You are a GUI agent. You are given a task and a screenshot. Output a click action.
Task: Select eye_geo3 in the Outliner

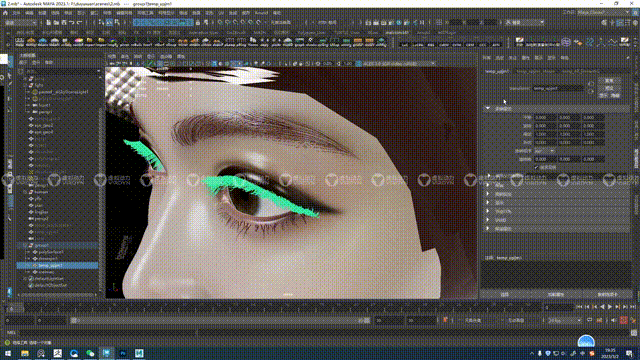click(44, 132)
